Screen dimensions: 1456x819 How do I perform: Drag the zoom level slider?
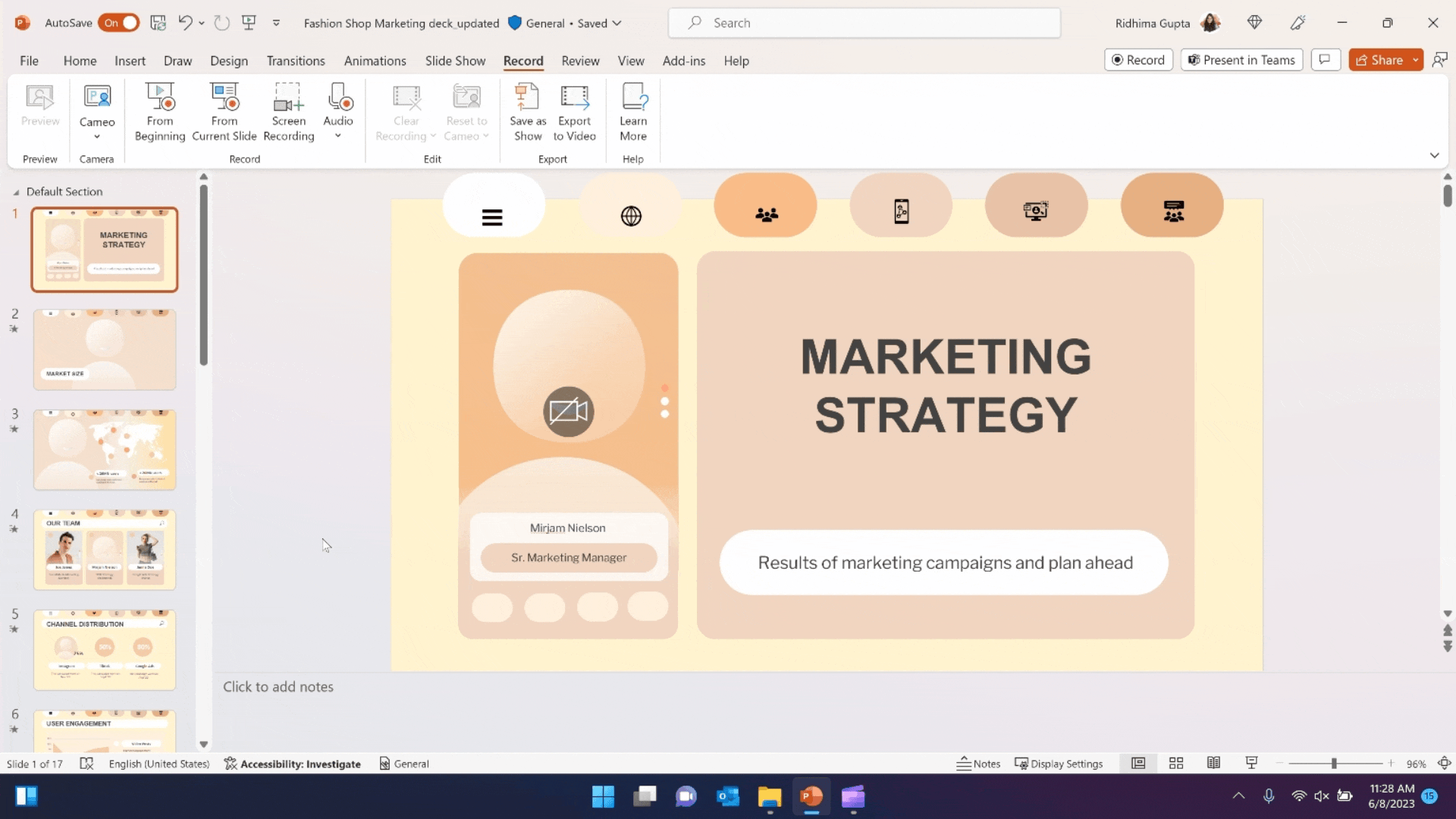[1334, 764]
